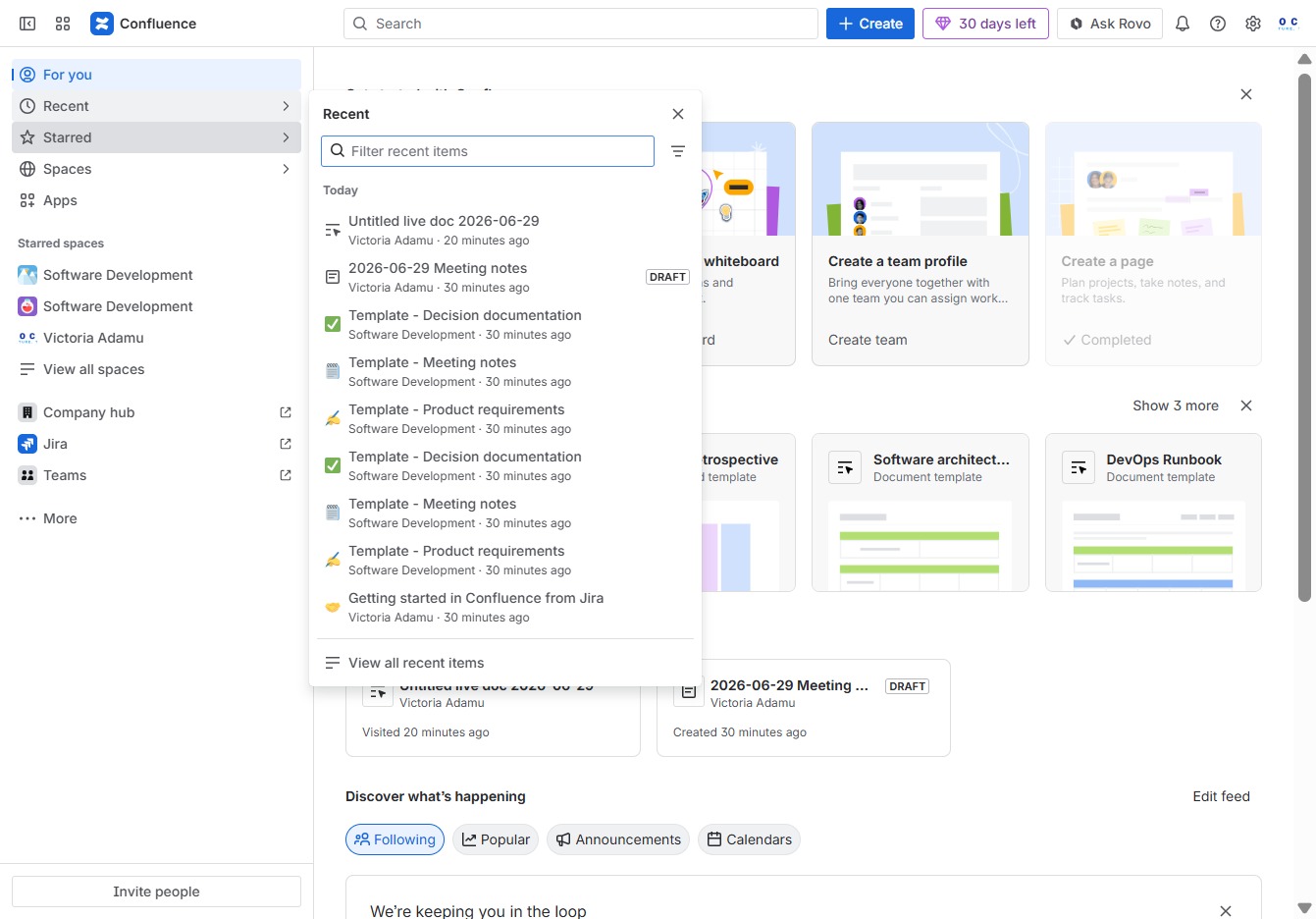Open the profile avatar menu
This screenshot has width=1316, height=919.
pos(1289,24)
